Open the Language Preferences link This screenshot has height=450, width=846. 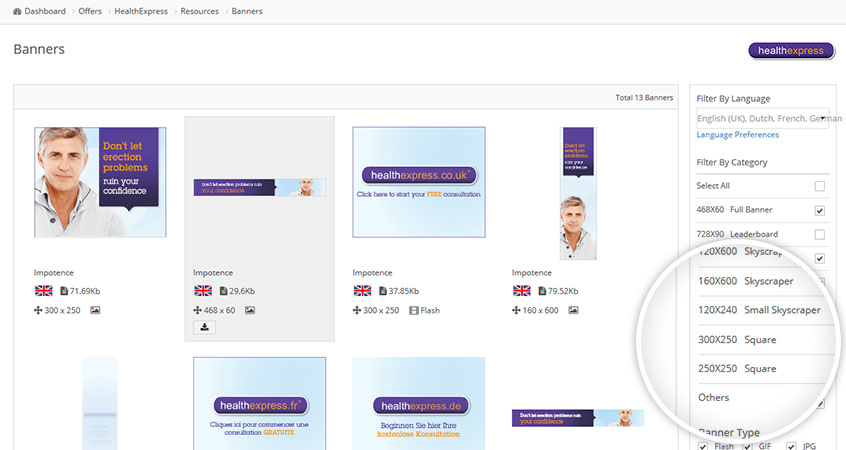point(737,134)
